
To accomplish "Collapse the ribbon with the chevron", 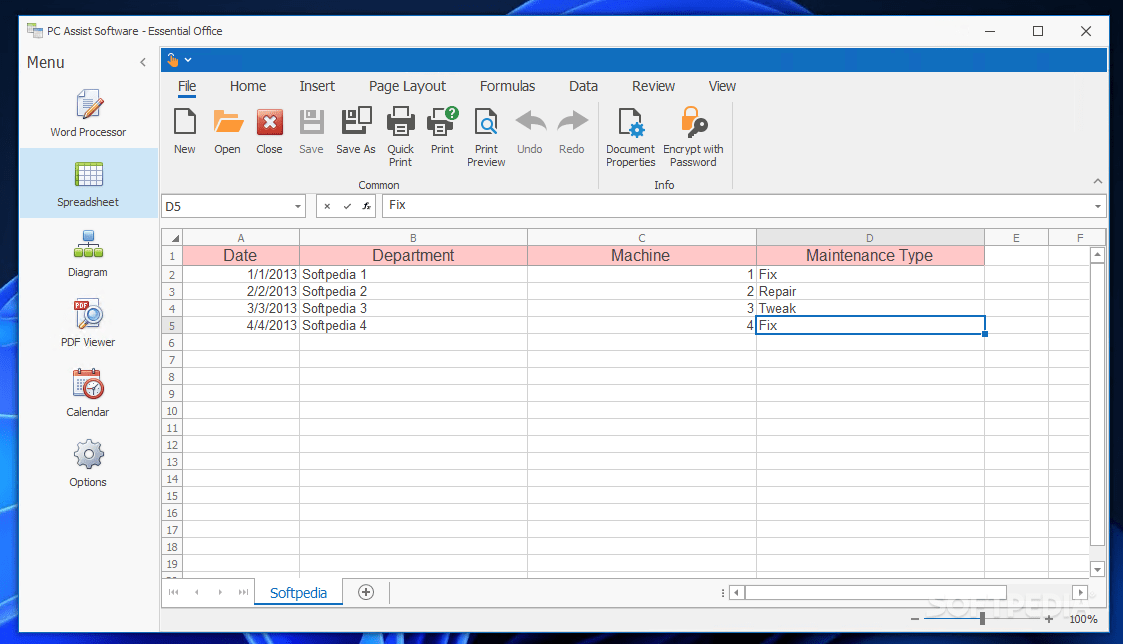I will point(1096,183).
